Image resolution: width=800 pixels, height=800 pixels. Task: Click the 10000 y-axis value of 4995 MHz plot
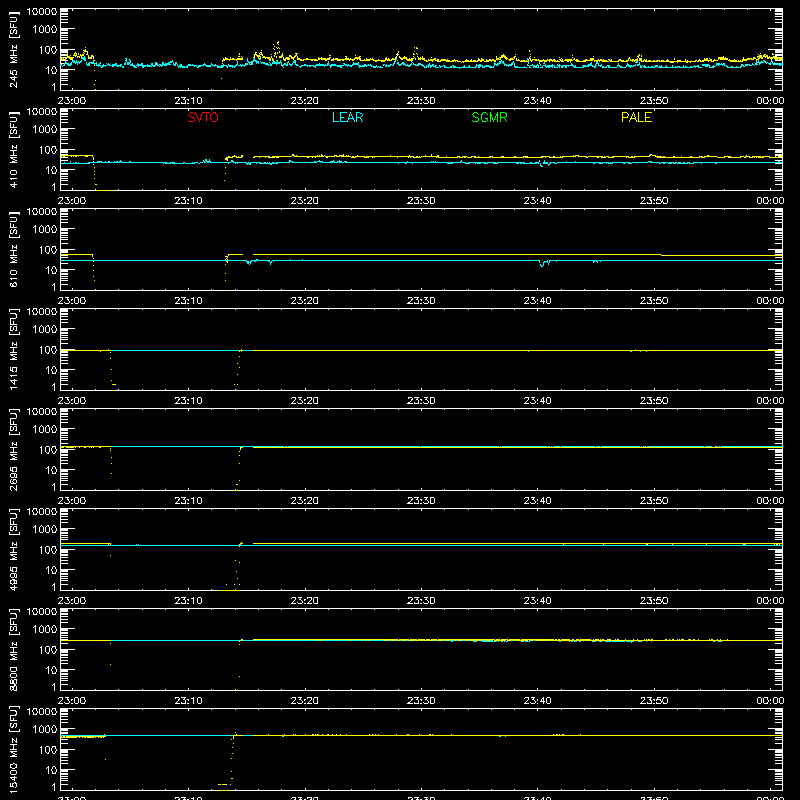42,512
